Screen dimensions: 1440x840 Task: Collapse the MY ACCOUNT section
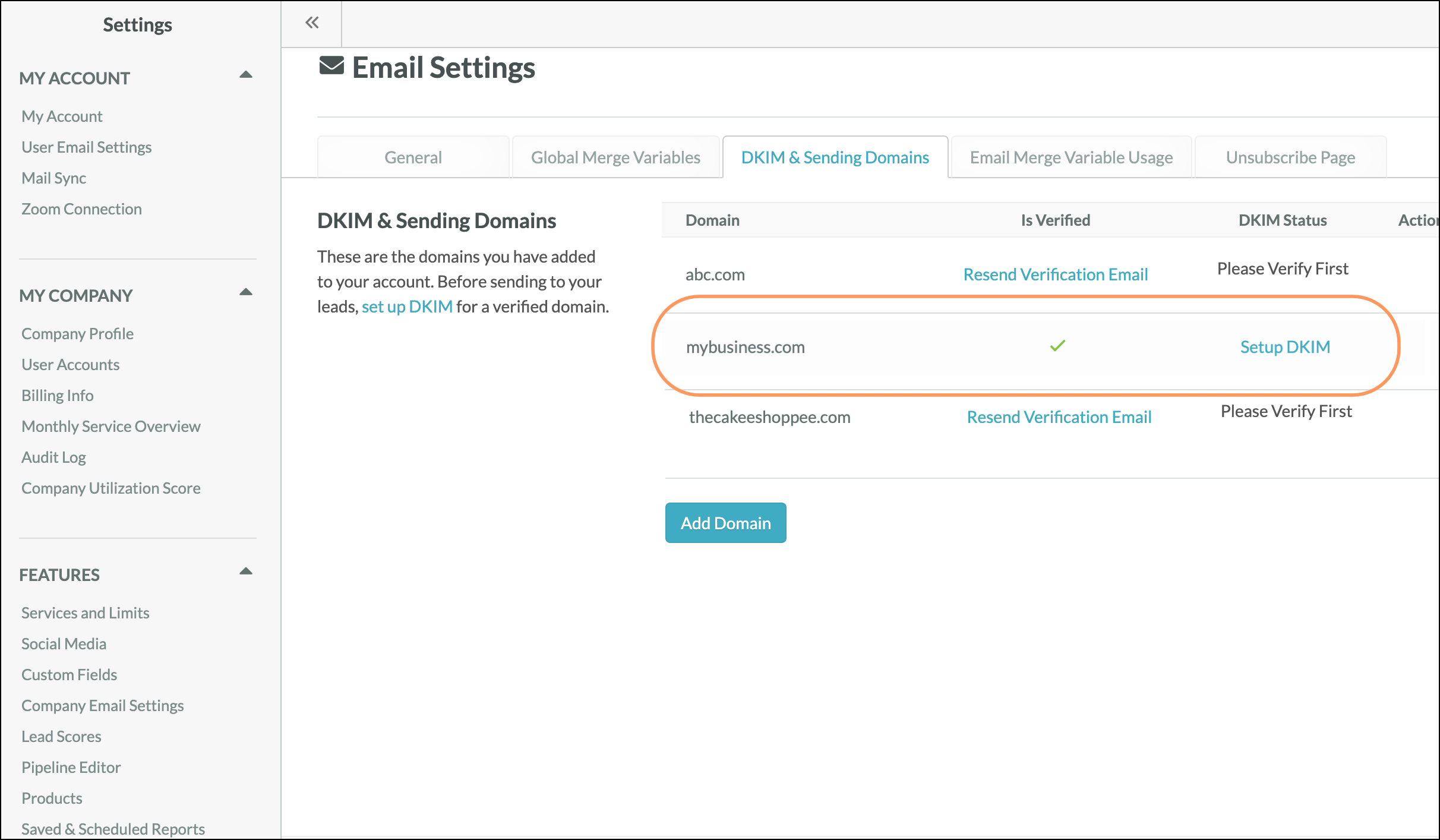tap(246, 75)
